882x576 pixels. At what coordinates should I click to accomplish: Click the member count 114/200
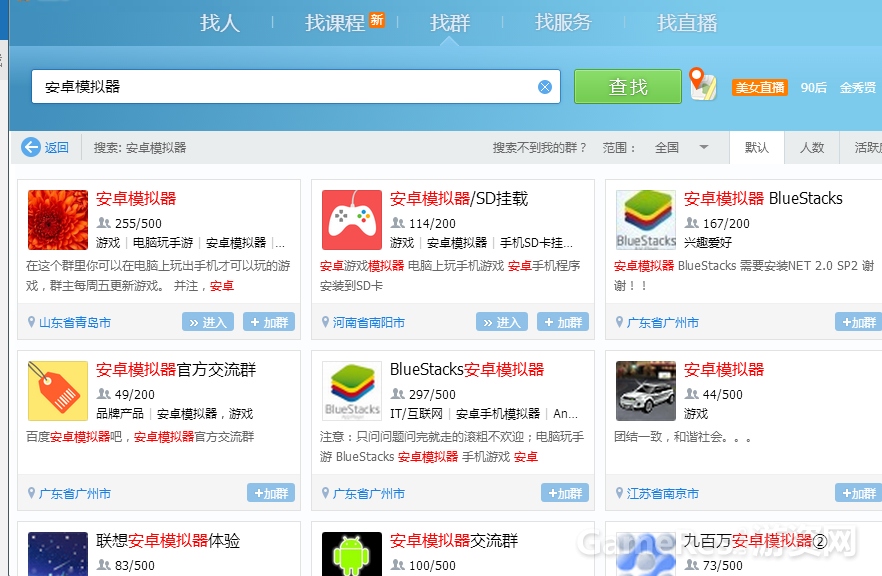click(432, 223)
